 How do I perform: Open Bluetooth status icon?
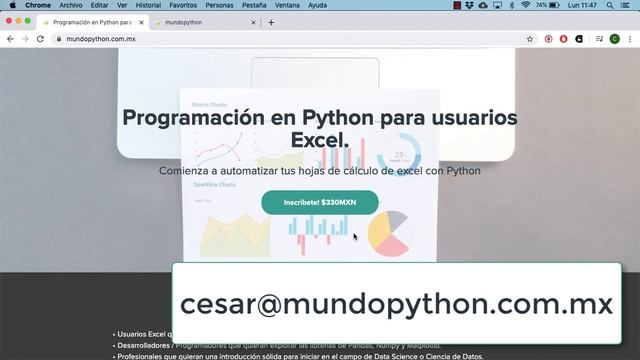coord(512,5)
